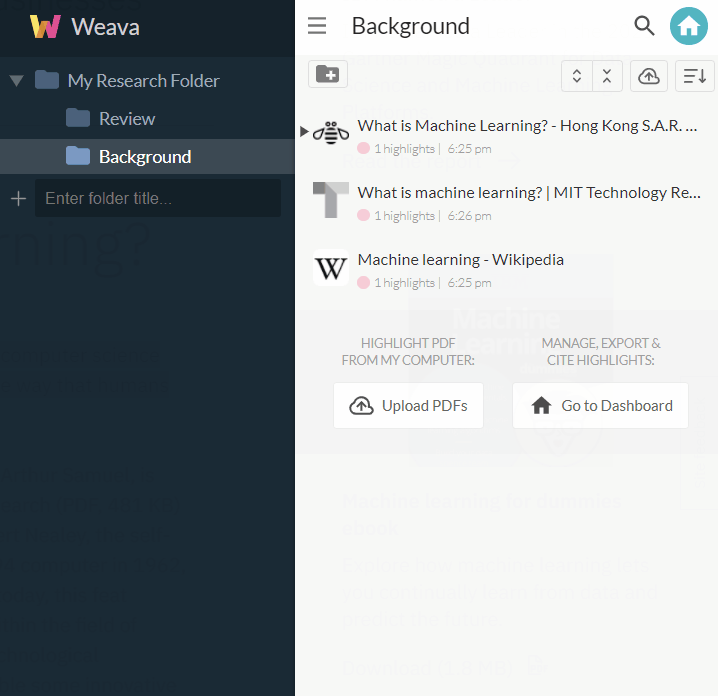Viewport: 718px width, 696px height.
Task: Click the 'Background' header title
Action: point(411,26)
